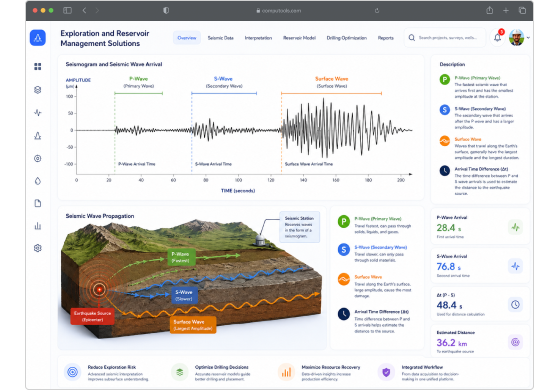Click the clock icon on Δt card
560x390 pixels.
[x=515, y=305]
